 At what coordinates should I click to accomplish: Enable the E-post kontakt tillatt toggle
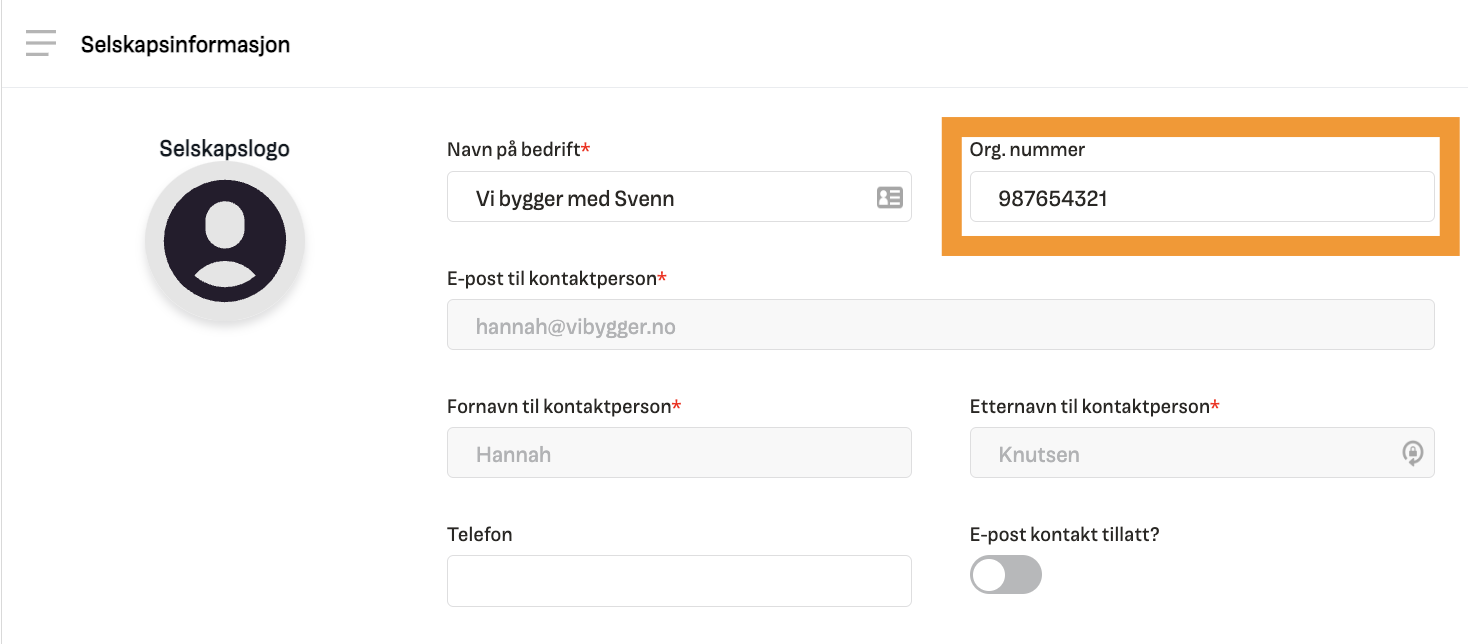(x=1006, y=575)
